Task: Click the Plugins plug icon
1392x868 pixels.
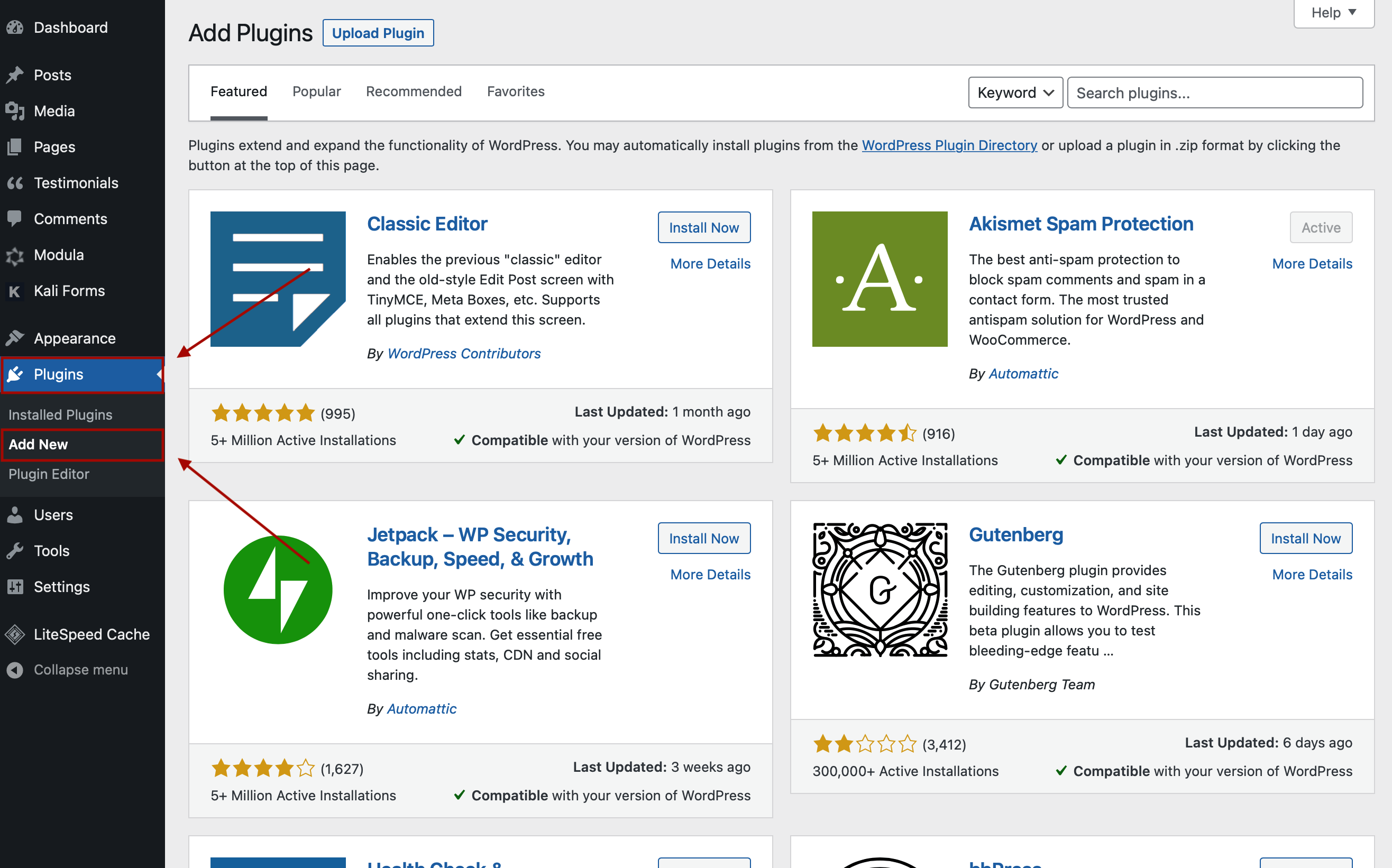Action: [15, 374]
